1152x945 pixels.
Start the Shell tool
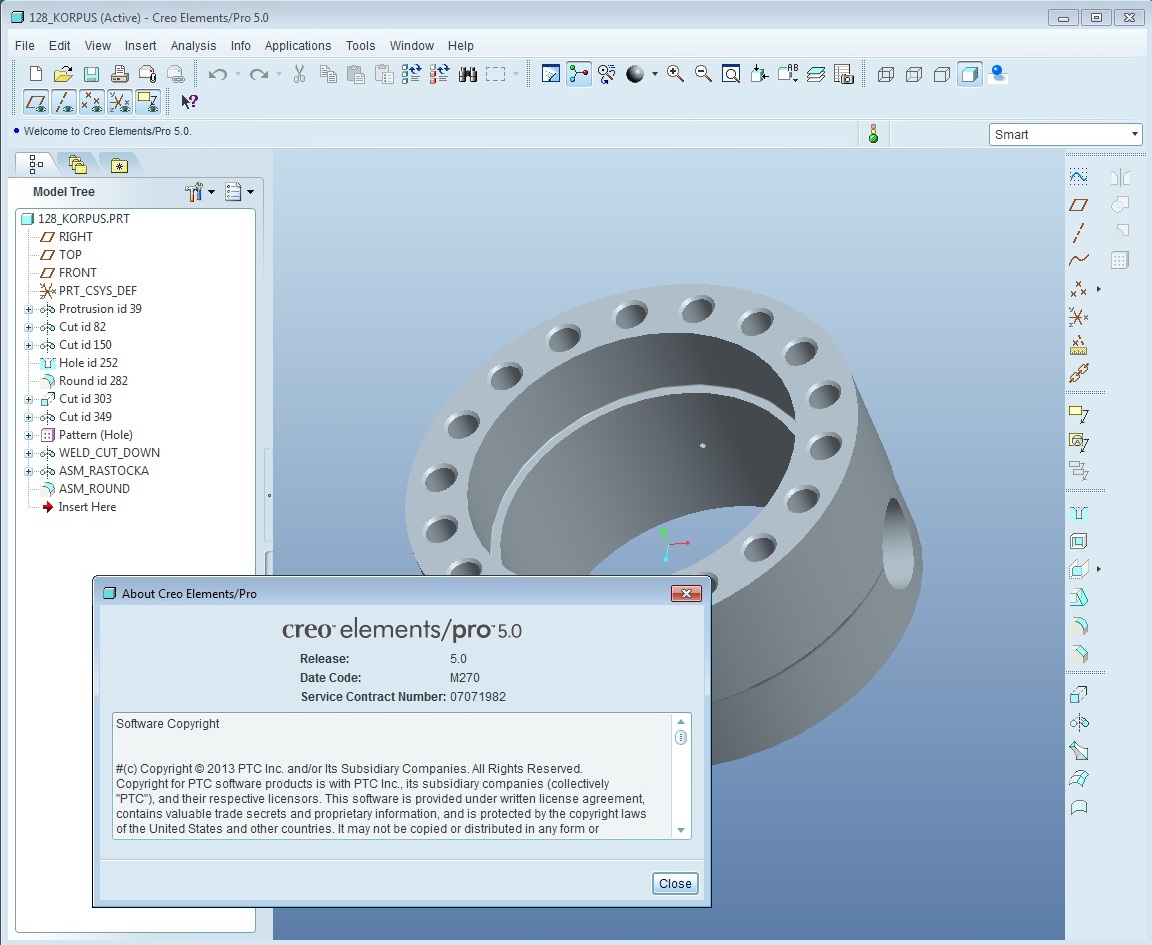point(1079,542)
